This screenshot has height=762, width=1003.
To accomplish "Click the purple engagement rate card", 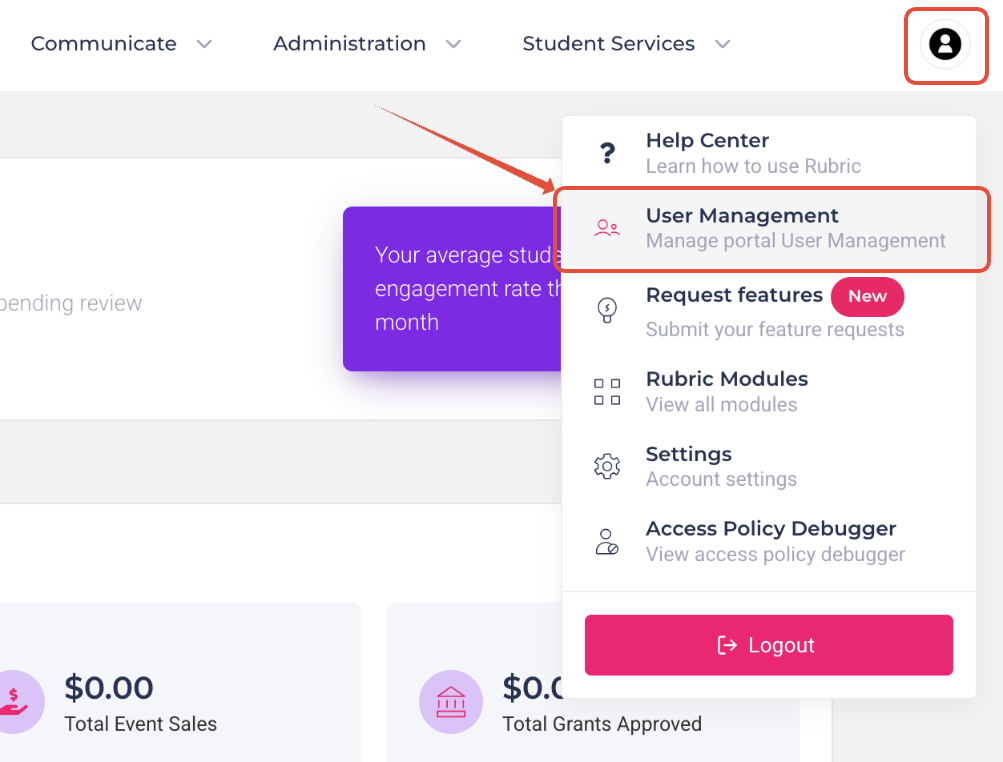I will (x=453, y=289).
